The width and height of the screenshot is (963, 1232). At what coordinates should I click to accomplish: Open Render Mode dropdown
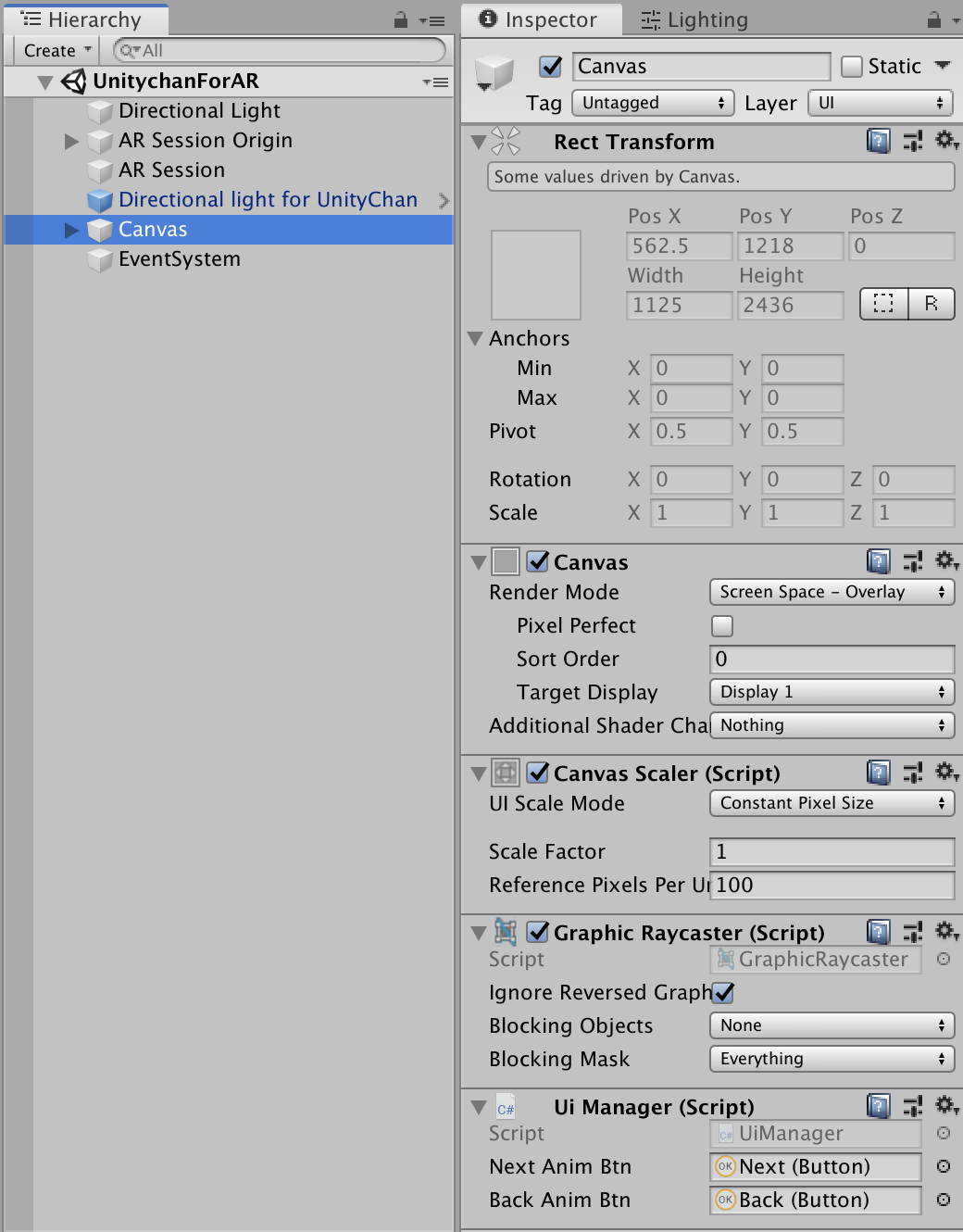pyautogui.click(x=832, y=592)
